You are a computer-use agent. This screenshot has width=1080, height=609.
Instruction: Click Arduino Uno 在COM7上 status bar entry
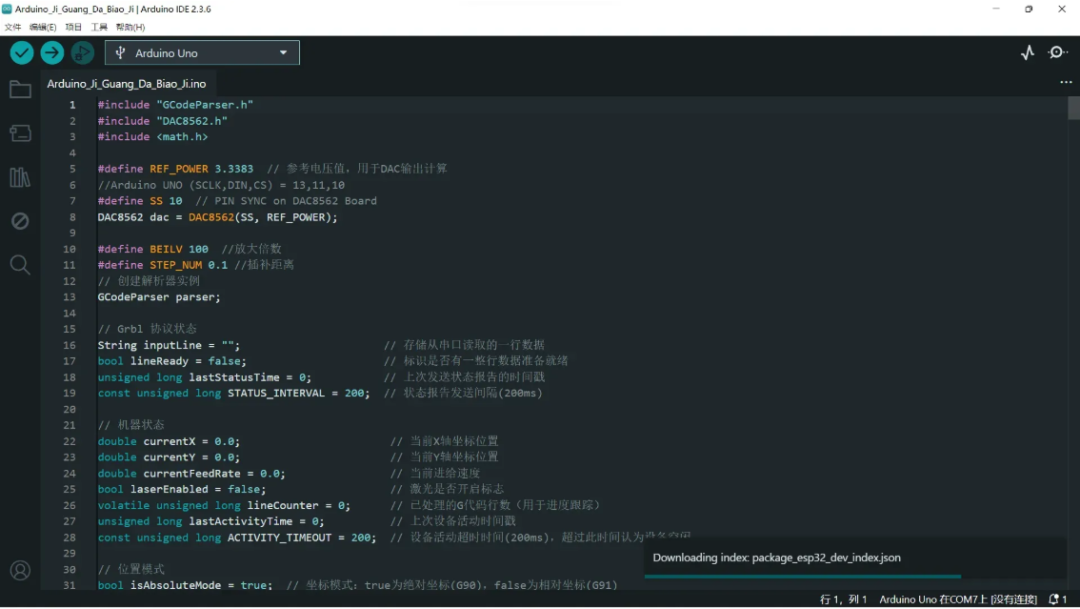click(x=958, y=599)
